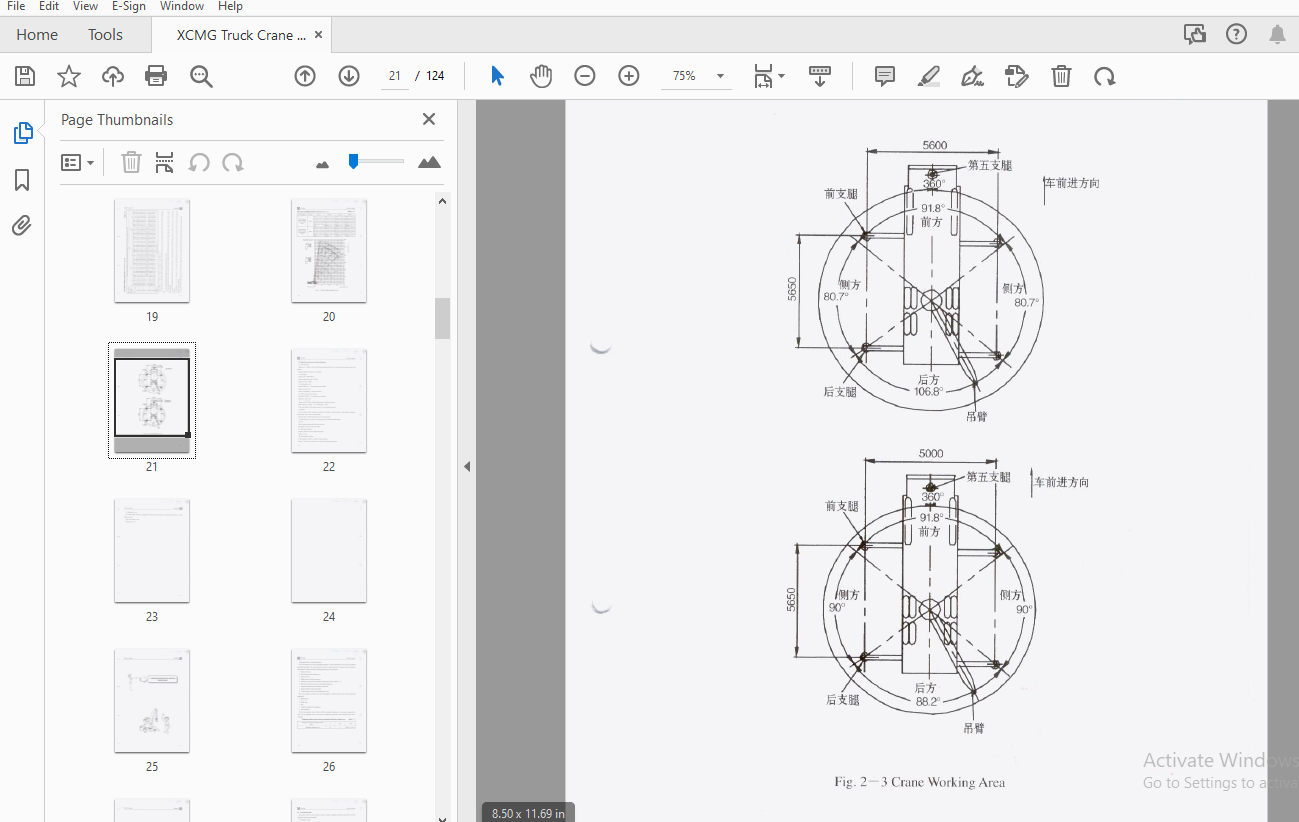This screenshot has height=822, width=1299.
Task: Select page 19 thumbnail
Action: tap(152, 250)
